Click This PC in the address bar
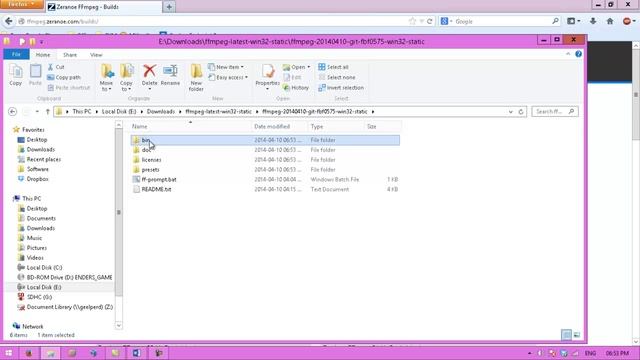This screenshot has height=360, width=640. (x=82, y=111)
